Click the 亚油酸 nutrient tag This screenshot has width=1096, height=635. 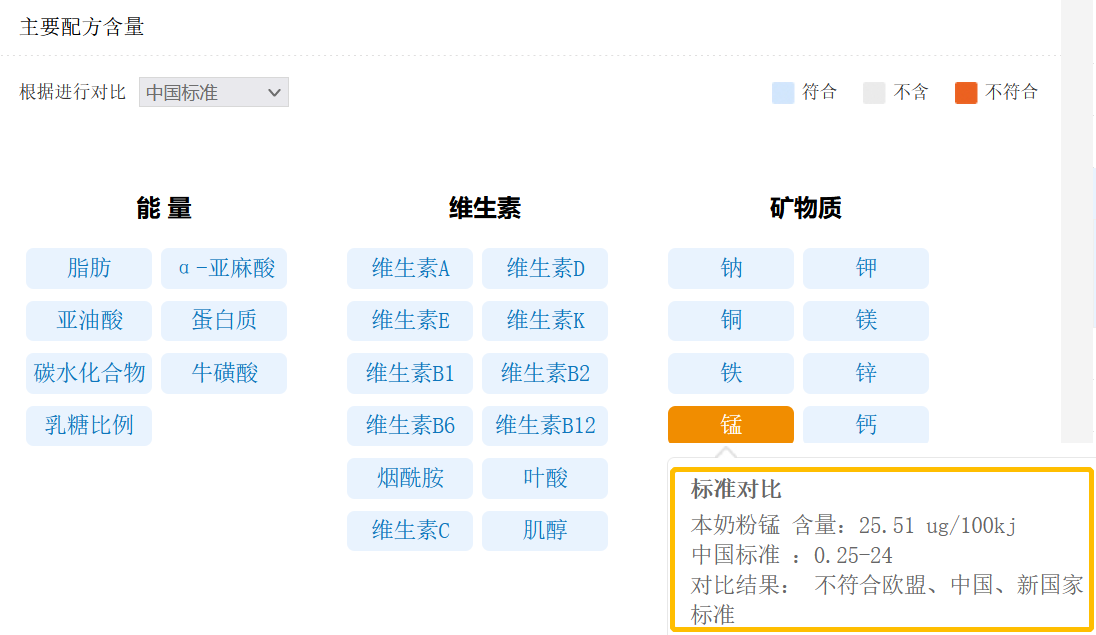pyautogui.click(x=89, y=321)
